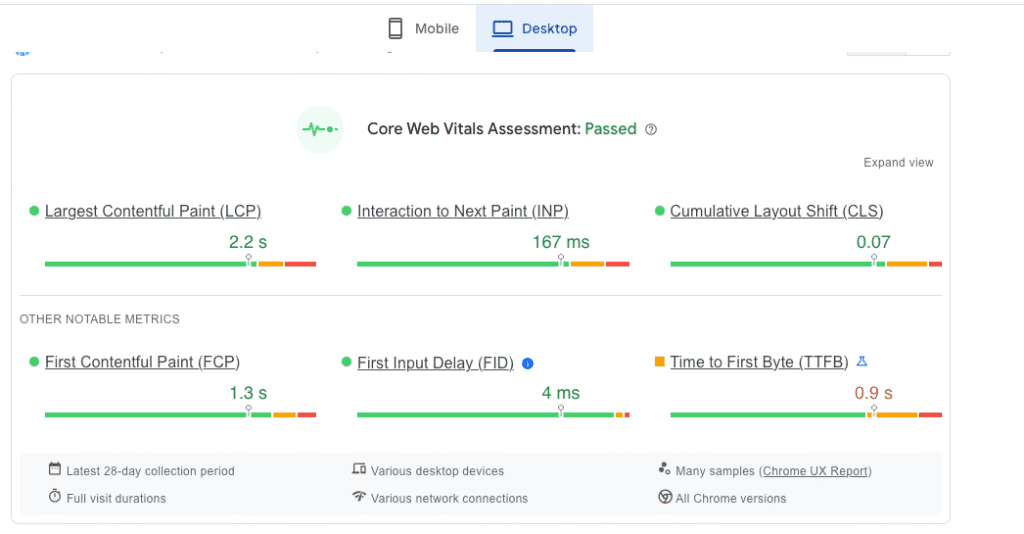Open First Input Delay (FID) link
The image size is (1024, 534).
[x=435, y=363]
